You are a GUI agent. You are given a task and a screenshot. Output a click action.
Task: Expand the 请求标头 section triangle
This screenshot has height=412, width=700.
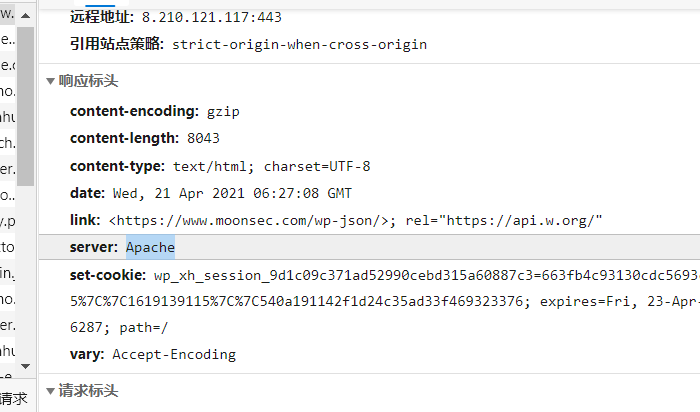click(50, 390)
